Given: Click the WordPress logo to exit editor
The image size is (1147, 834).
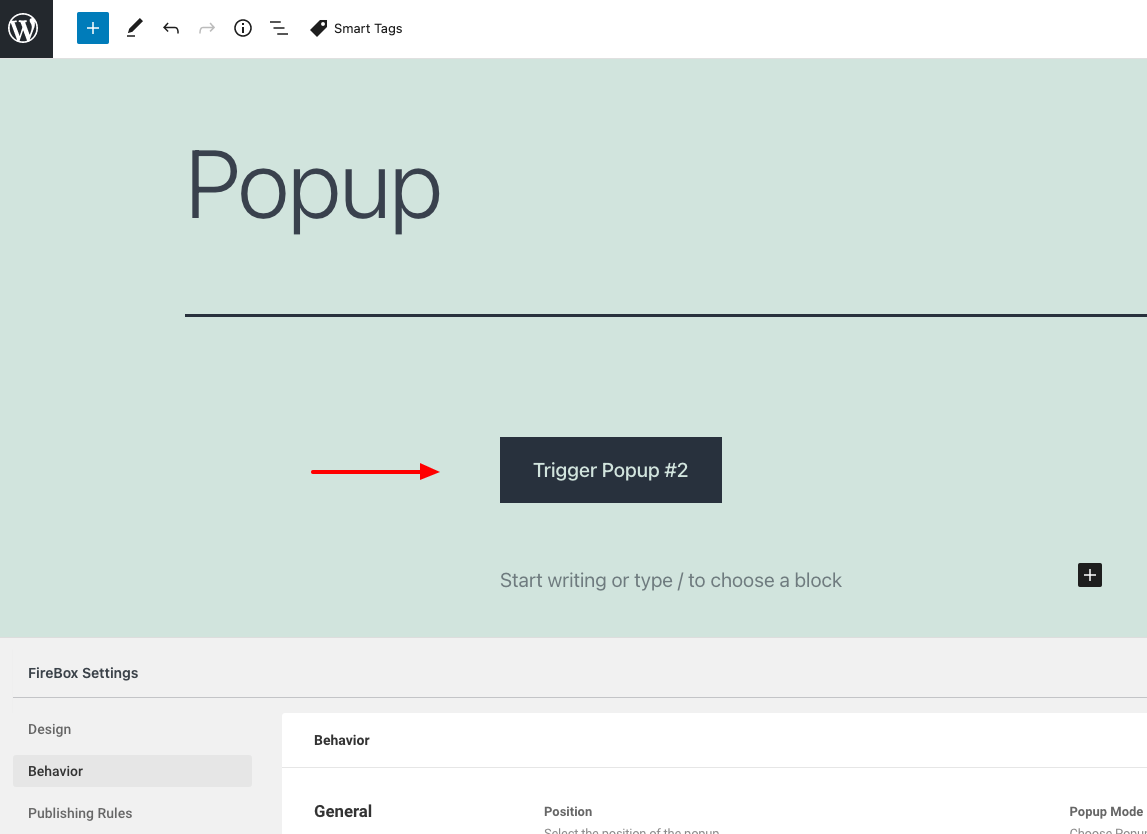Looking at the screenshot, I should tap(26, 29).
